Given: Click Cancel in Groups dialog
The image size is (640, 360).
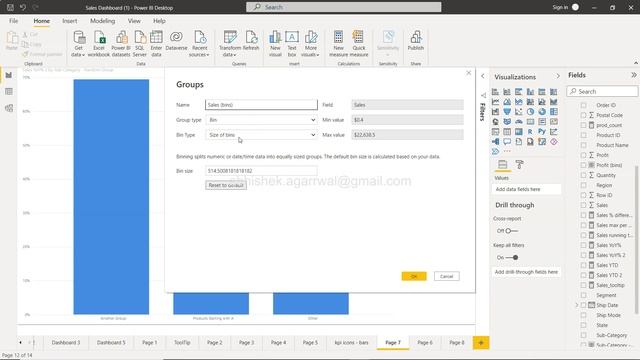Looking at the screenshot, I should 447,276.
